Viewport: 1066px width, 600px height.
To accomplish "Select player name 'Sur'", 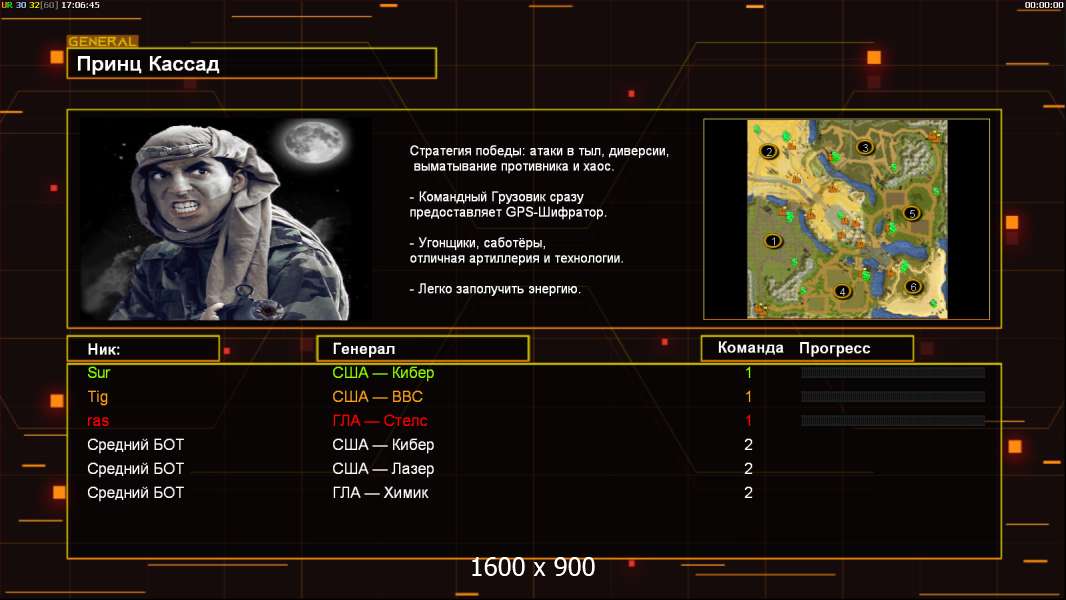I will 99,372.
